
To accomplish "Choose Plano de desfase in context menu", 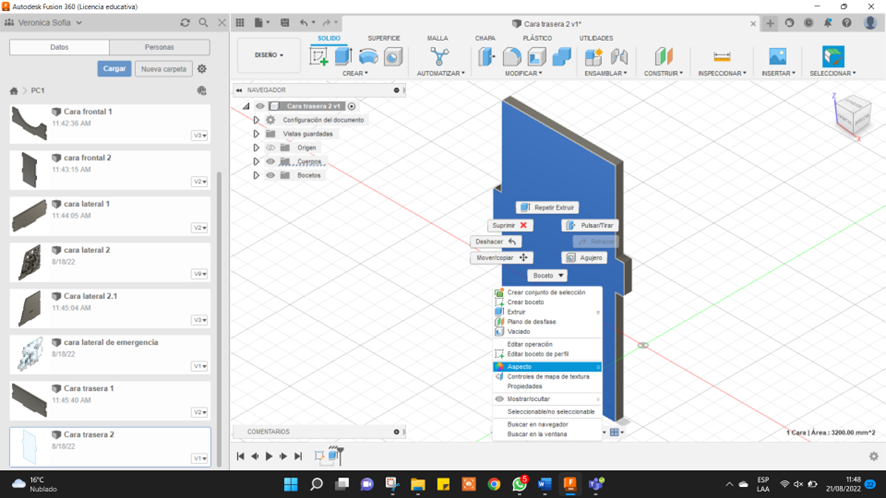I will 547,322.
